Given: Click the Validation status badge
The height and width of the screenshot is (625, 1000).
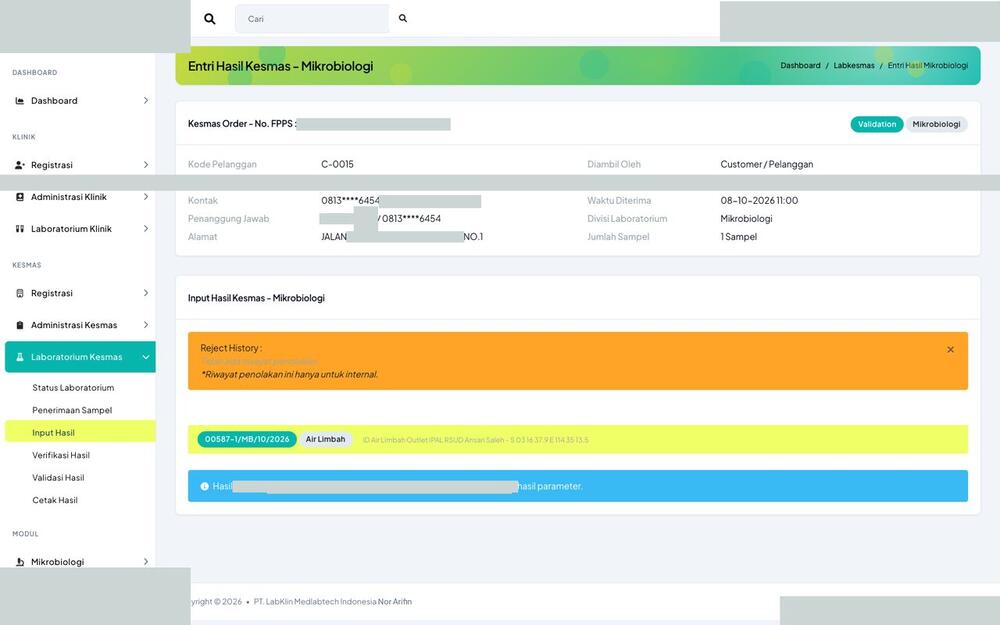Looking at the screenshot, I should pyautogui.click(x=876, y=124).
